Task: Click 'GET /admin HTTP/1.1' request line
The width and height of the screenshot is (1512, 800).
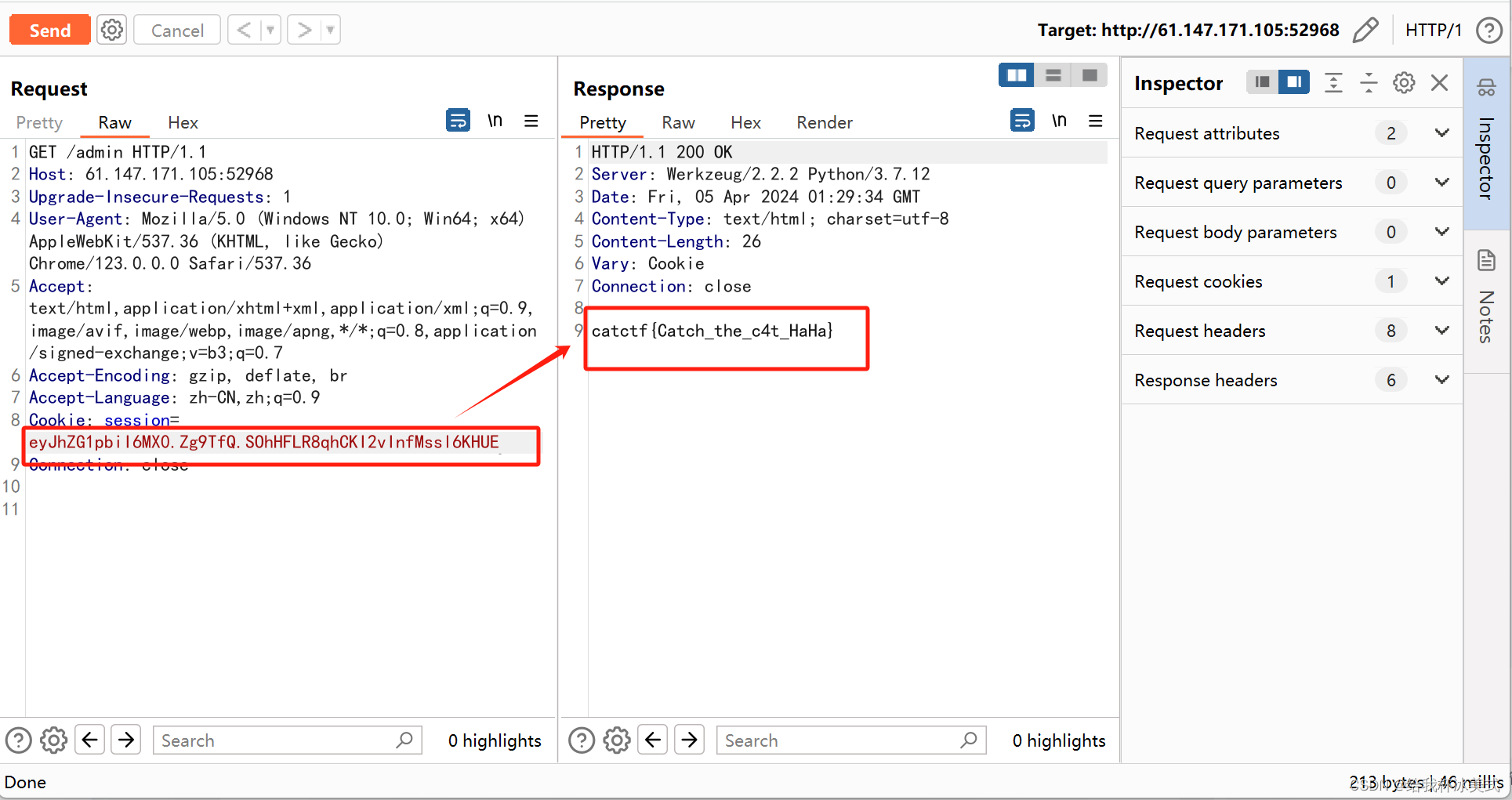Action: (x=118, y=152)
